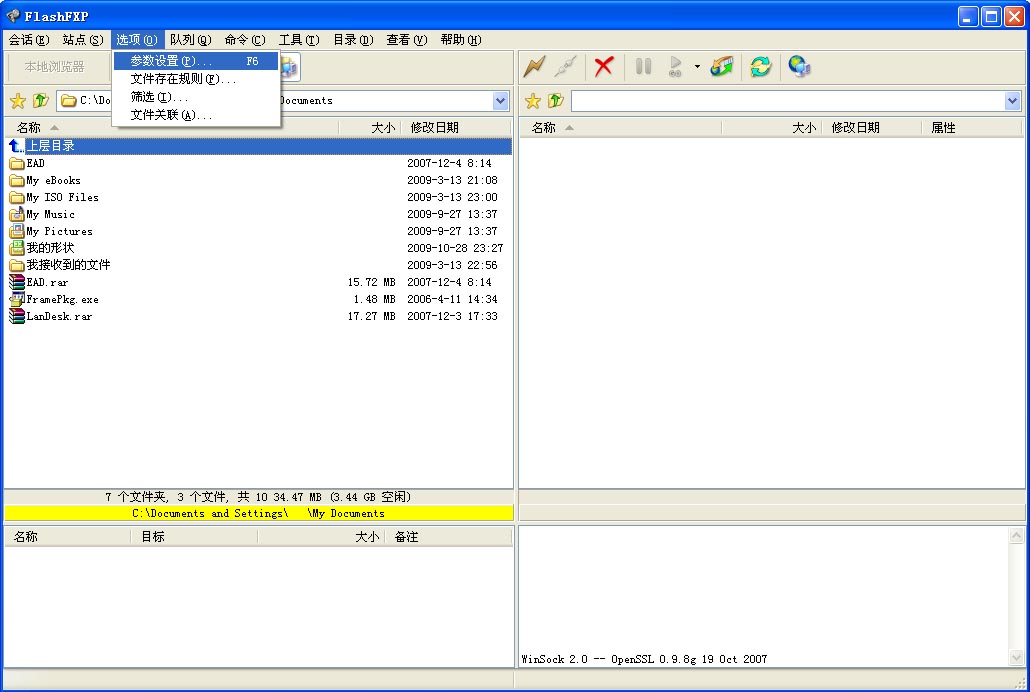The image size is (1030, 692).
Task: Open the 命令(C) menu
Action: (x=245, y=40)
